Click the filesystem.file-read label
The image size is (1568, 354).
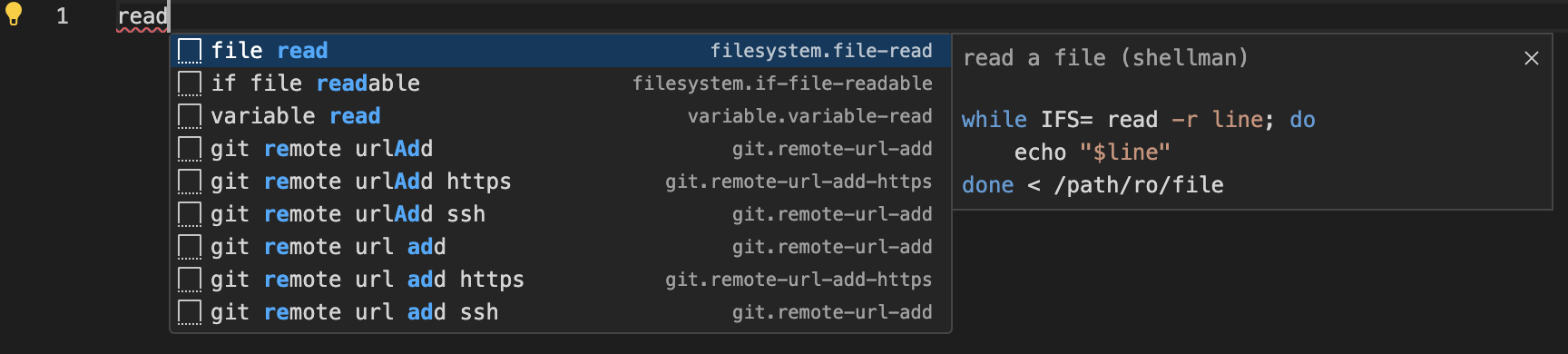tap(821, 51)
